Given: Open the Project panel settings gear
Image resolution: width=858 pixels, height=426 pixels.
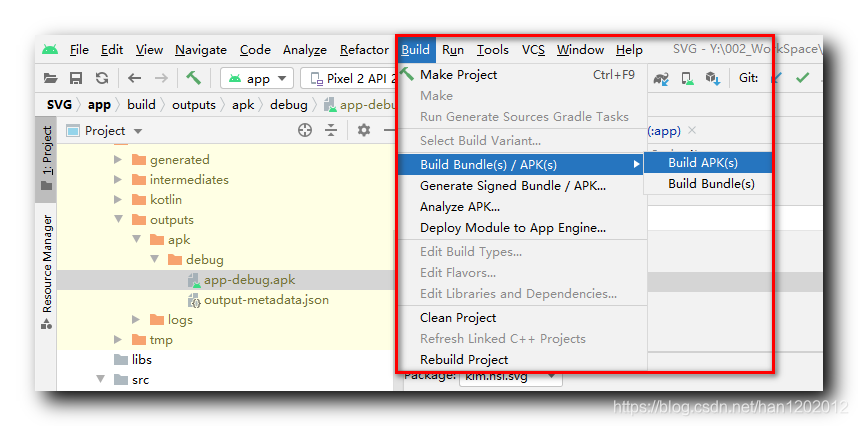Looking at the screenshot, I should [x=364, y=130].
